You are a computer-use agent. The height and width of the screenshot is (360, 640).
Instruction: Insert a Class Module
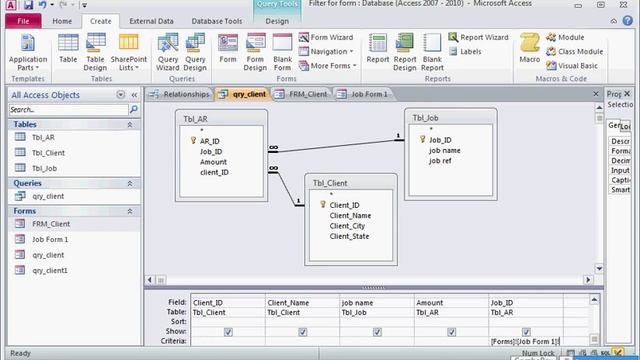[575, 51]
